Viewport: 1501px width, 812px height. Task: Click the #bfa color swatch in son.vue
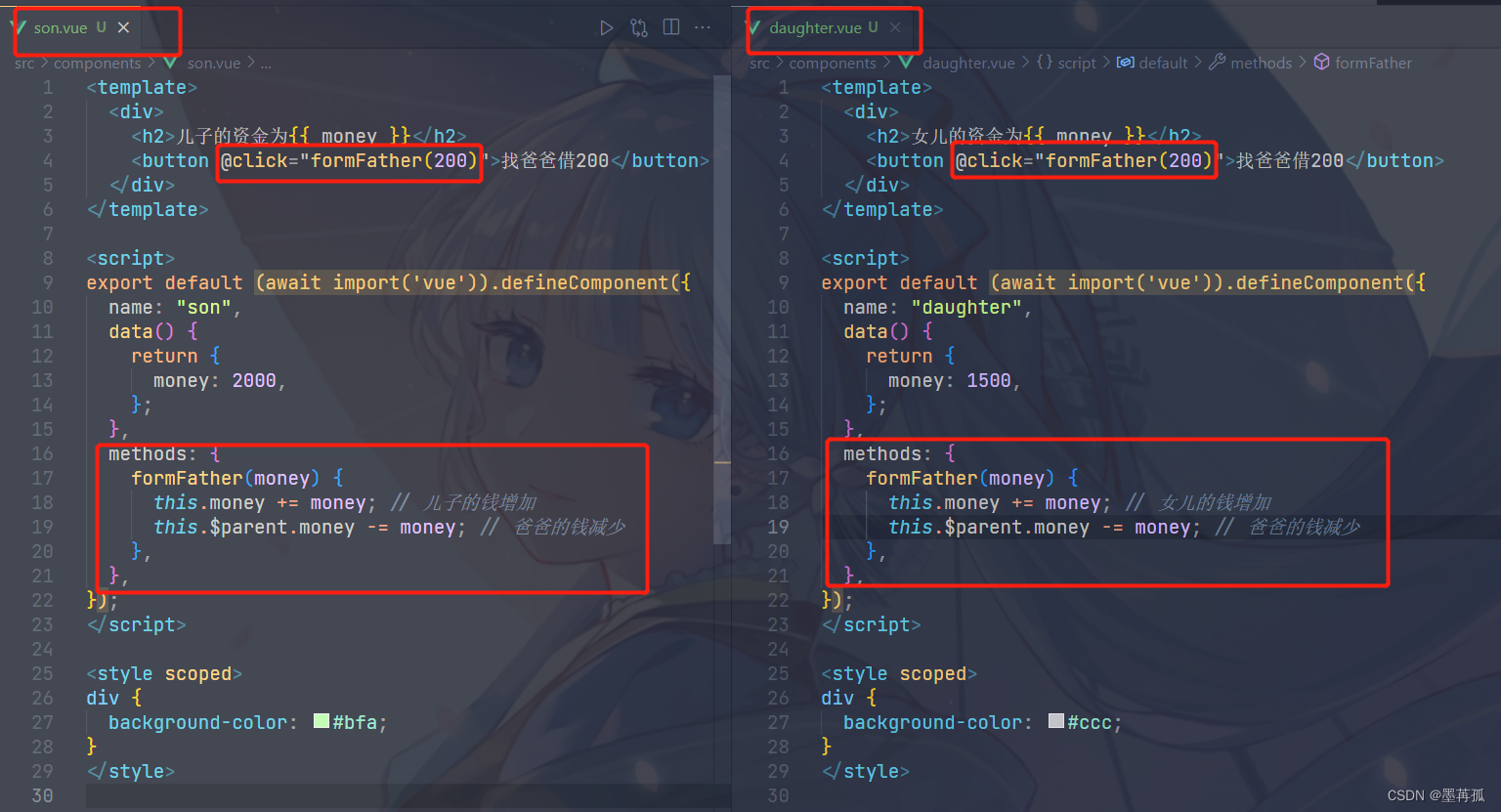point(321,721)
